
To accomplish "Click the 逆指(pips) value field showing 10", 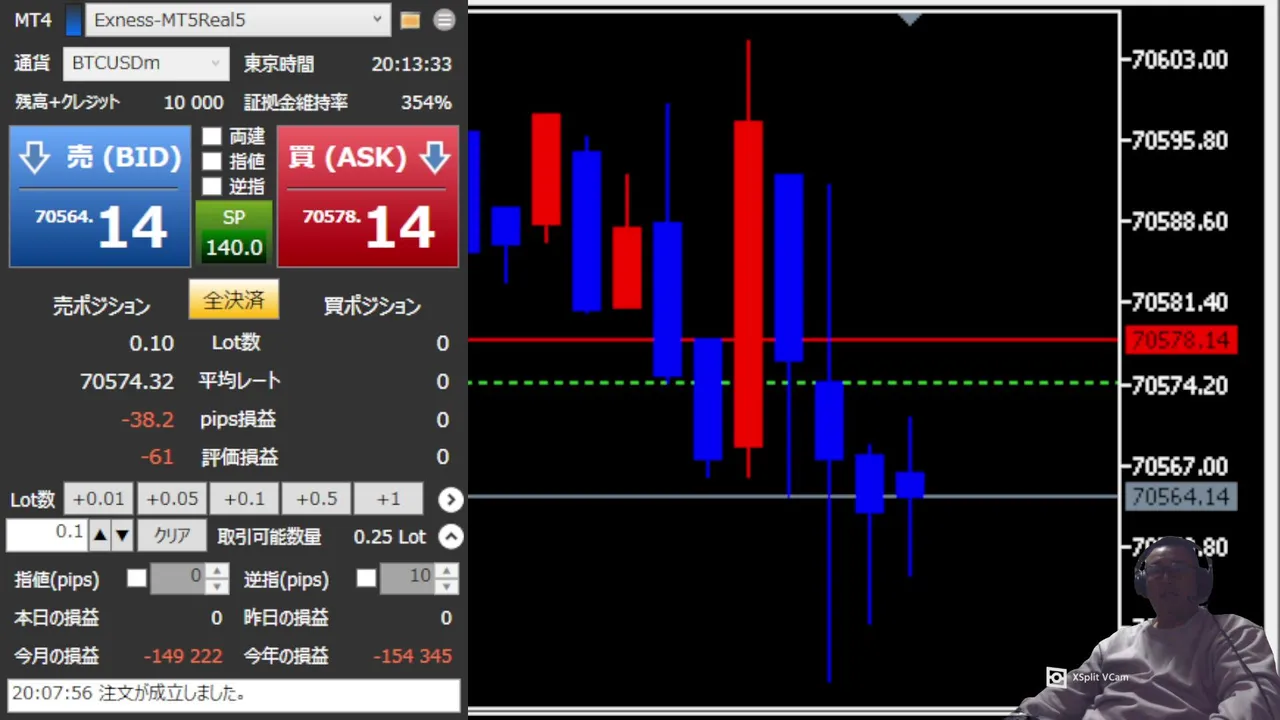I will (x=408, y=578).
